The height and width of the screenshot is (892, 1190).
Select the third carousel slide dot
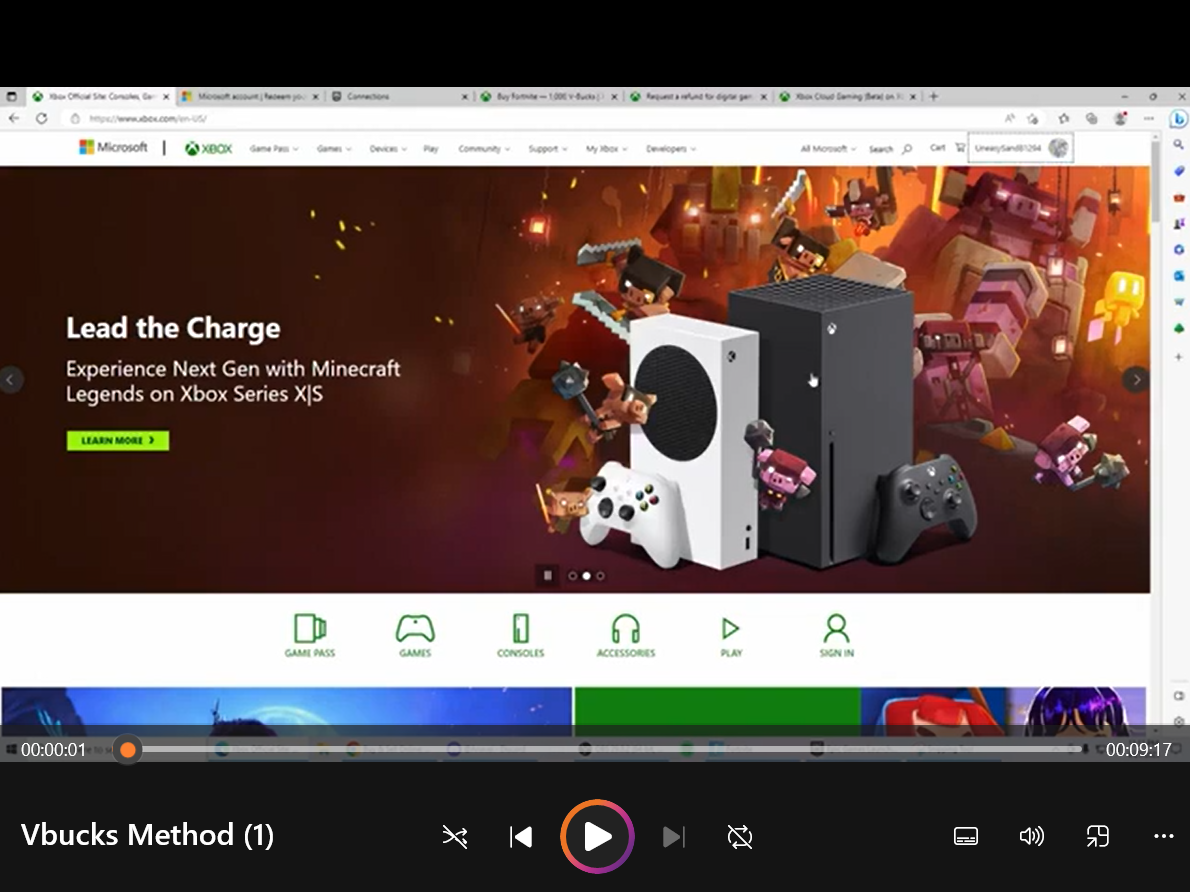(600, 576)
